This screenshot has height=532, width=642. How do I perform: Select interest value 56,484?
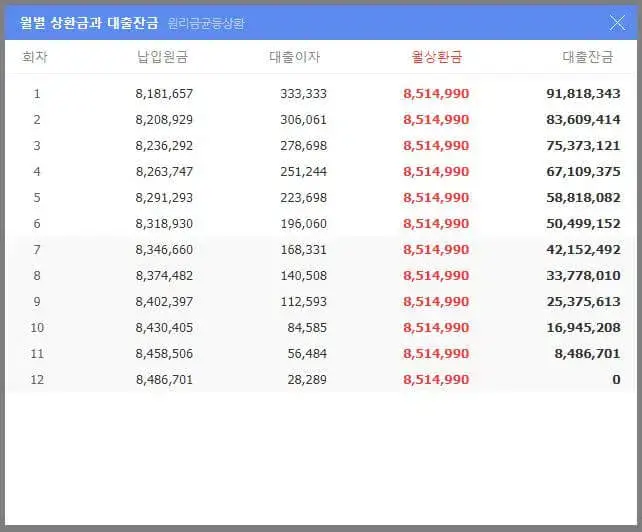[x=307, y=354]
